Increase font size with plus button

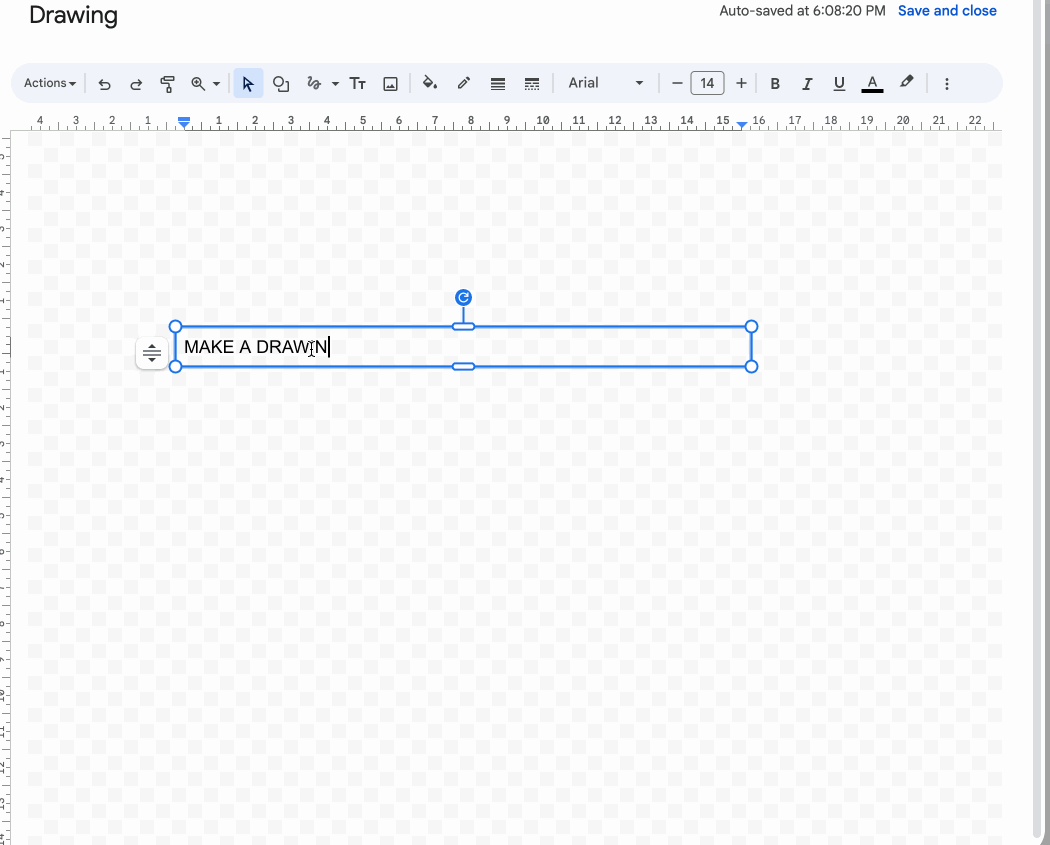coord(741,83)
